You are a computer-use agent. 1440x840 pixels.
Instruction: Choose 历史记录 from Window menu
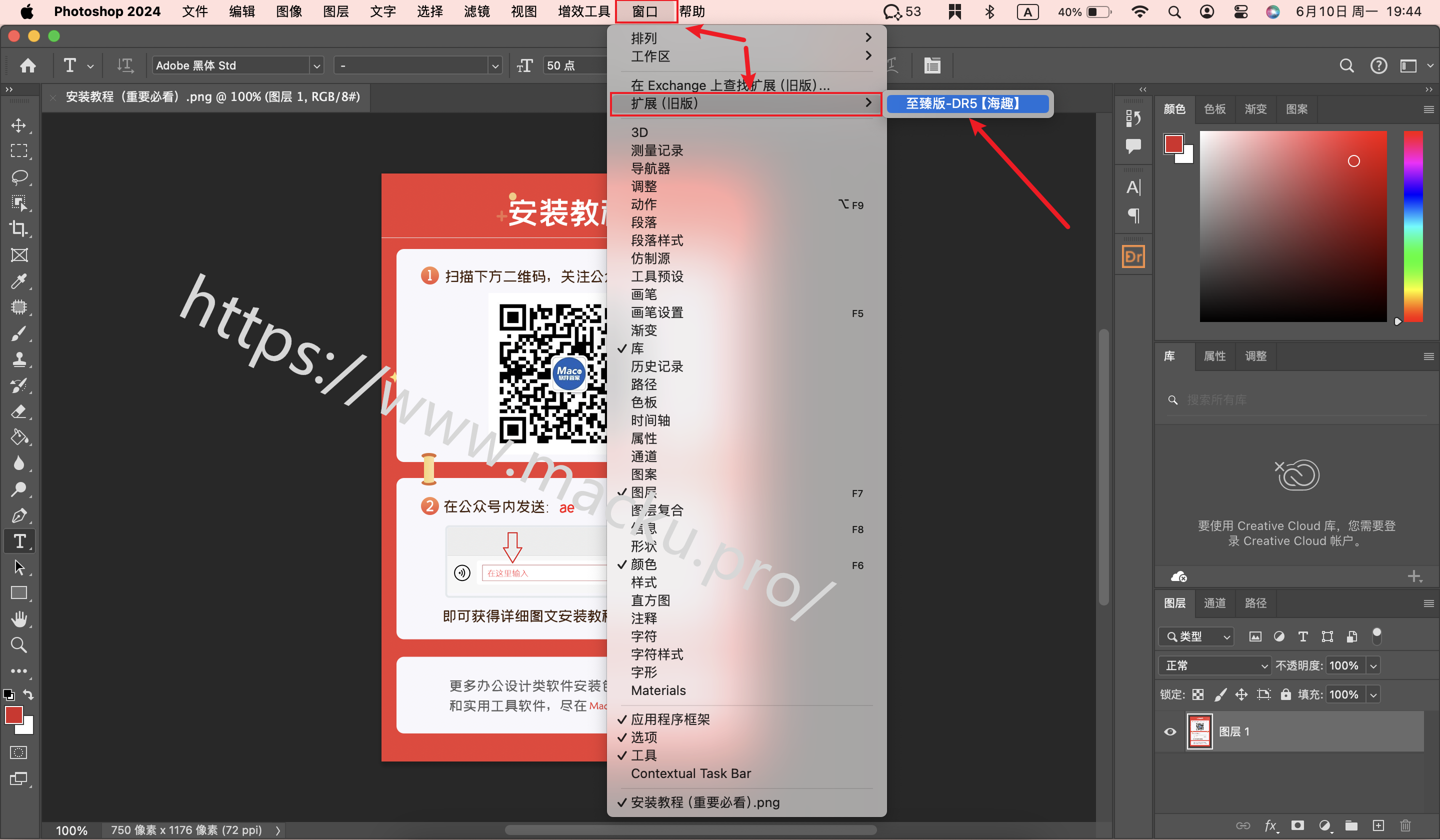click(x=746, y=366)
